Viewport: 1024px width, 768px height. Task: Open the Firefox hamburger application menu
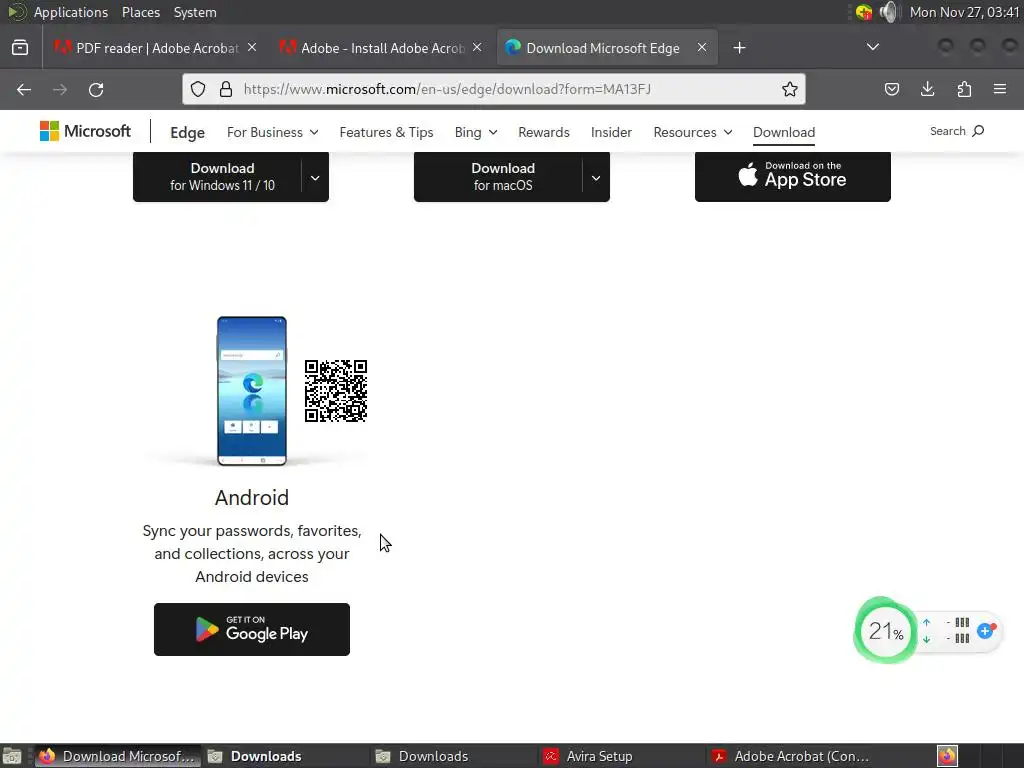(1000, 89)
